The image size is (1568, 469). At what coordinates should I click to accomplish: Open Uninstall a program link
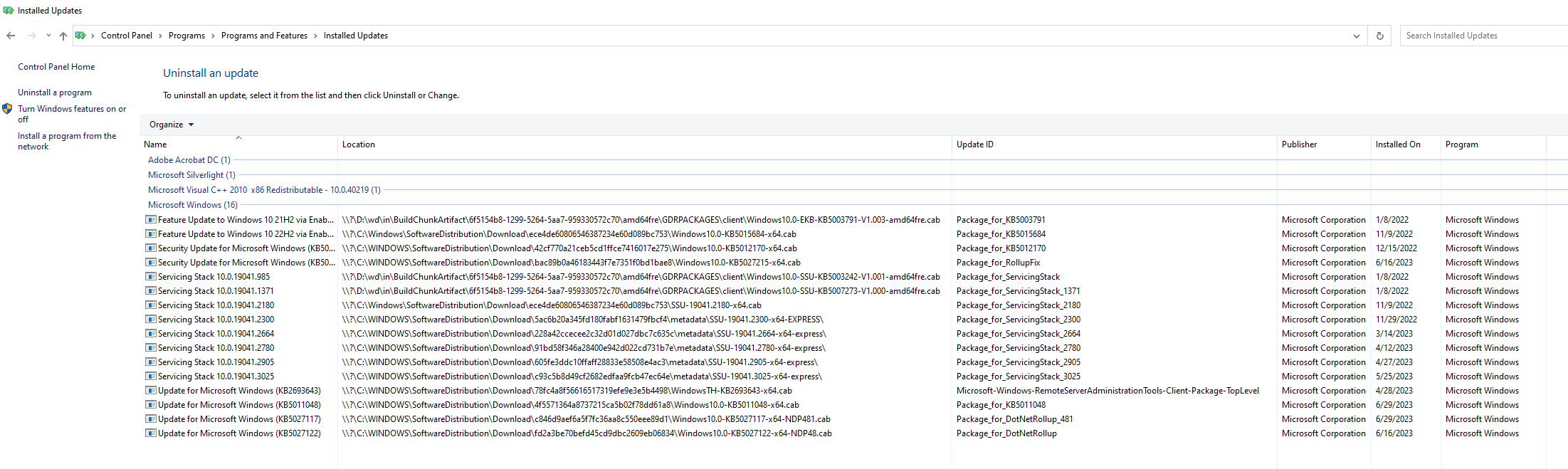(55, 93)
